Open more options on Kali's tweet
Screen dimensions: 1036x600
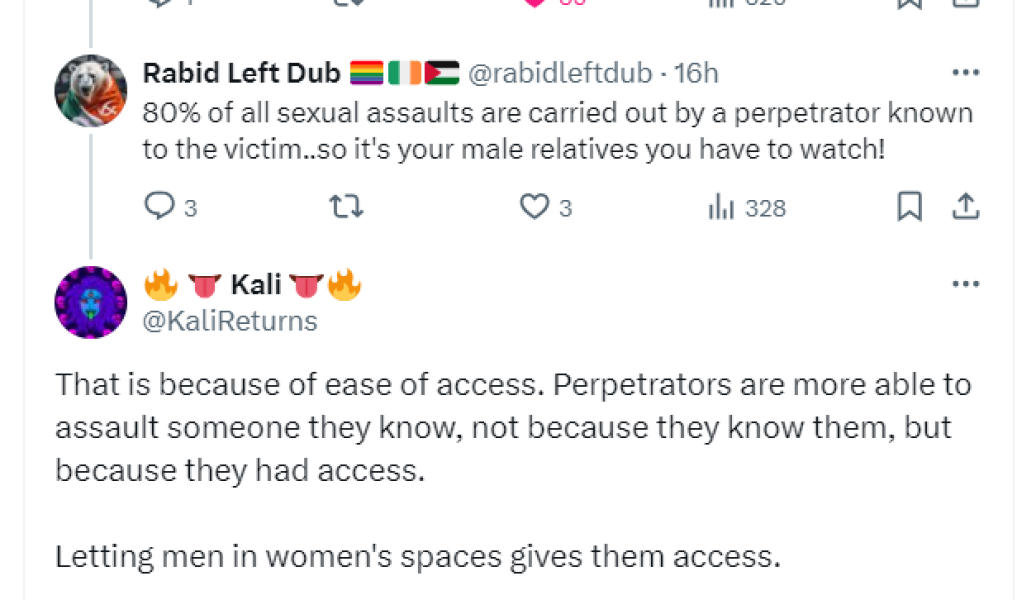[966, 283]
